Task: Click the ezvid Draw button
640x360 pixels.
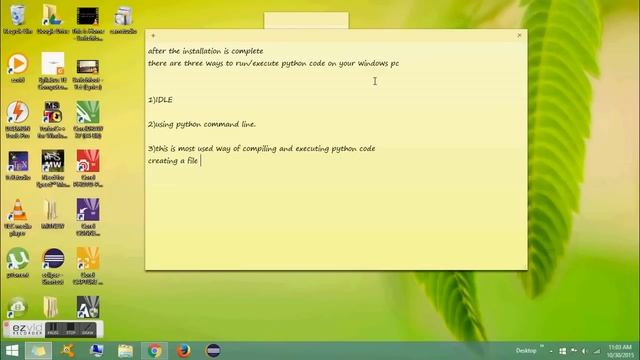Action: (x=87, y=329)
